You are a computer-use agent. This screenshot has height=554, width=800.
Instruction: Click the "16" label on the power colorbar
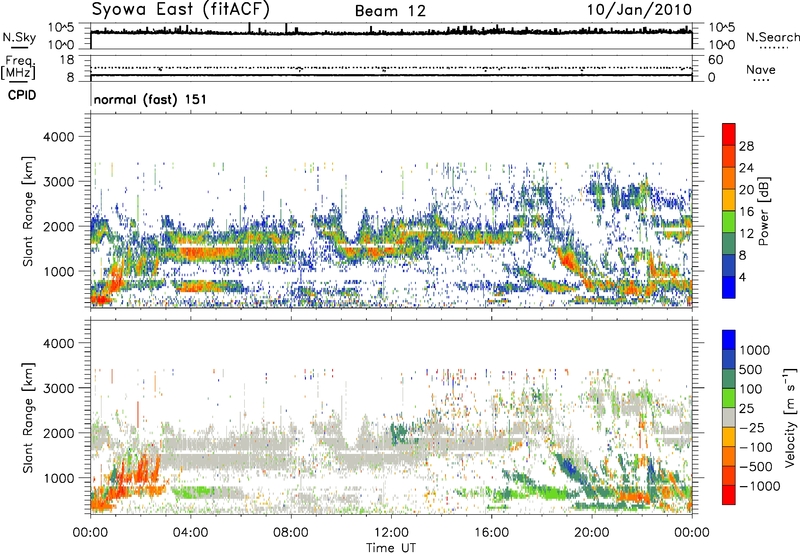pos(746,212)
